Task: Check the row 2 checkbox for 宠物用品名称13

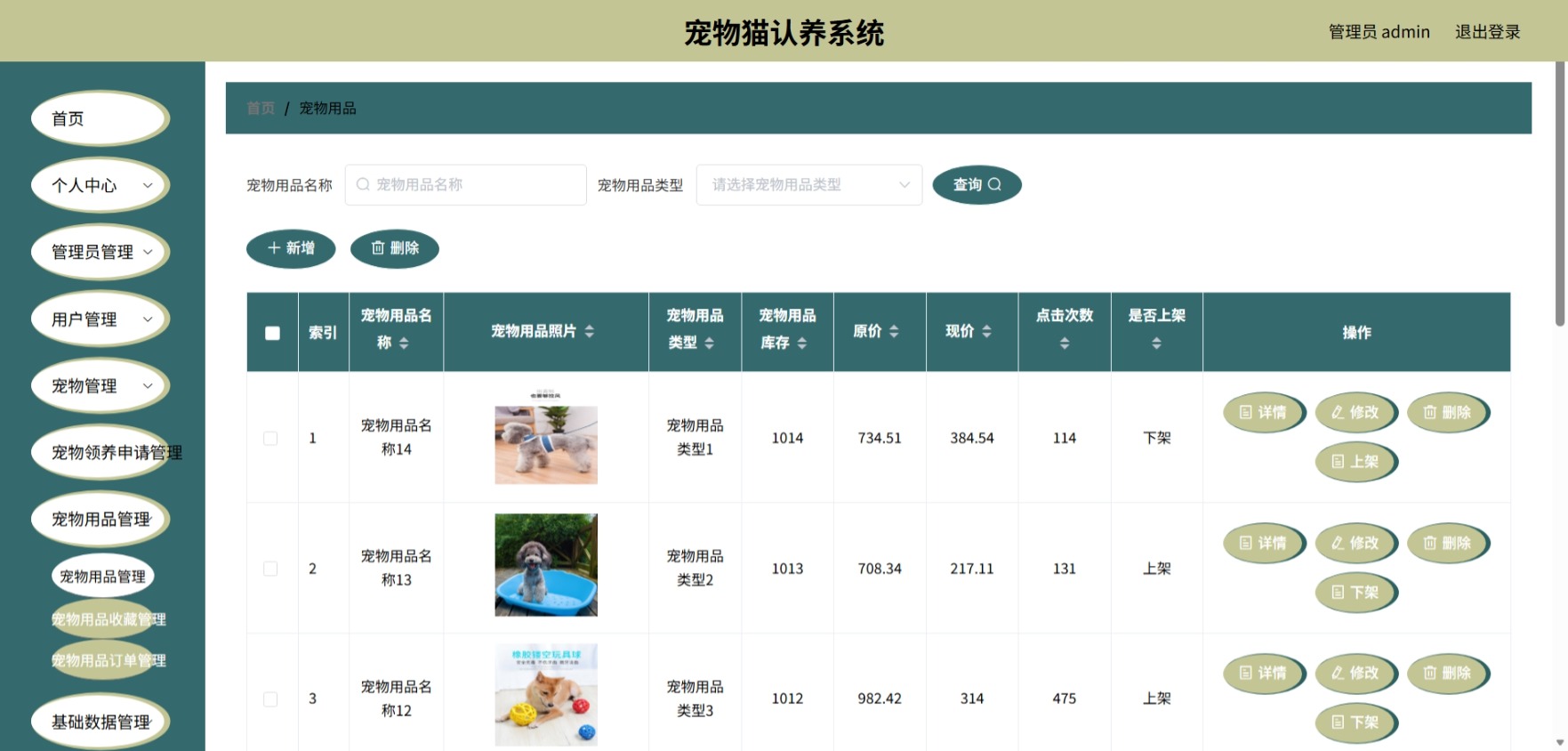Action: [x=270, y=569]
